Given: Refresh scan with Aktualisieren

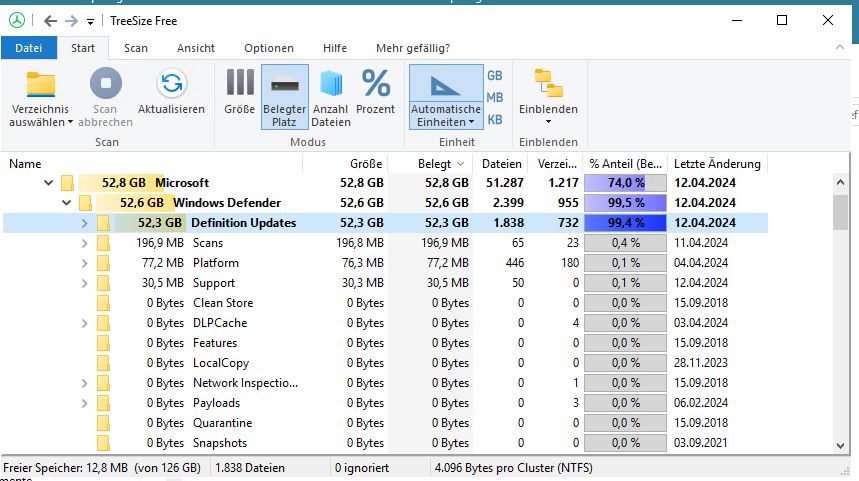Looking at the screenshot, I should click(171, 93).
